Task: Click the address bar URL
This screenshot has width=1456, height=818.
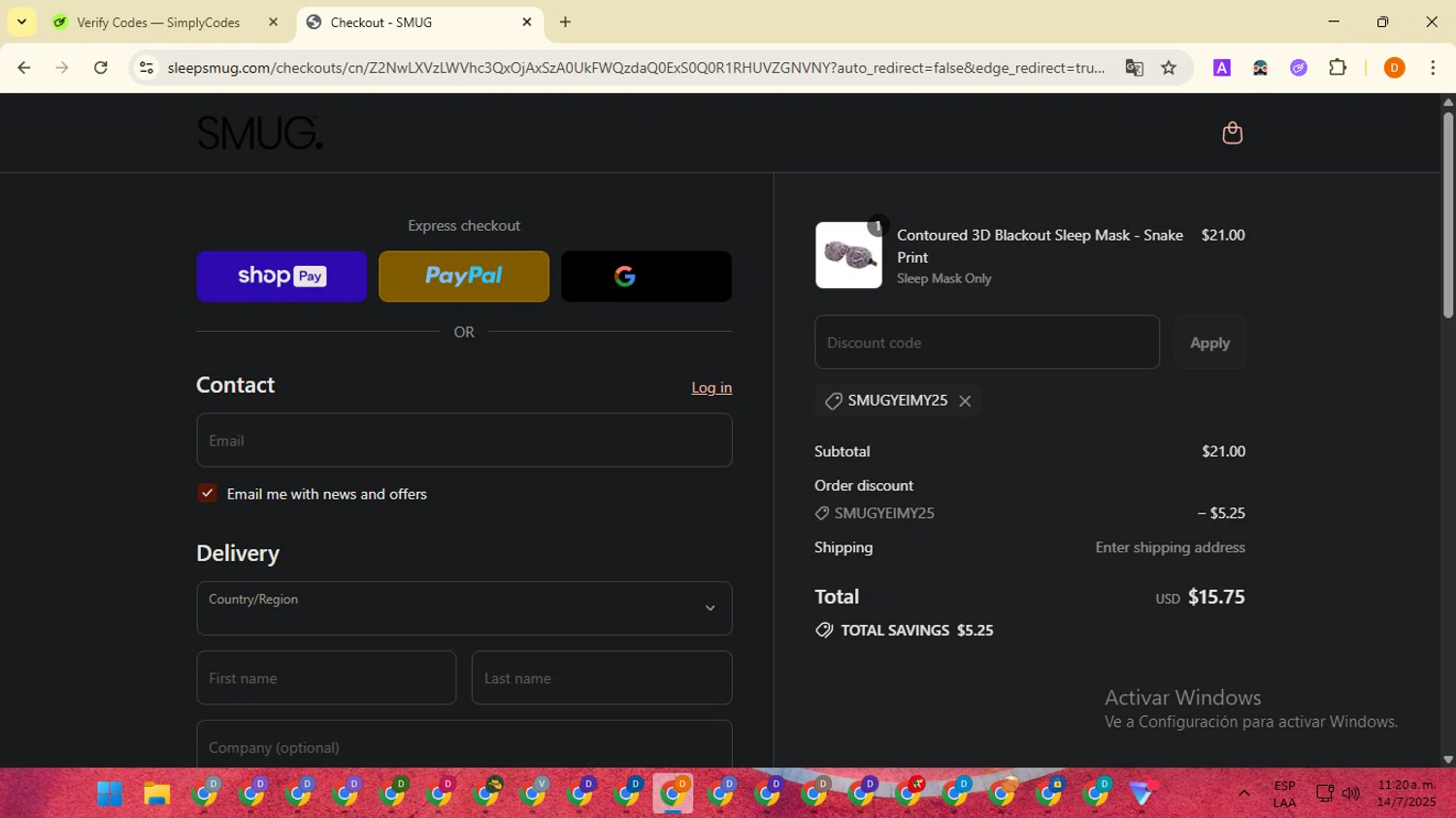Action: [636, 68]
